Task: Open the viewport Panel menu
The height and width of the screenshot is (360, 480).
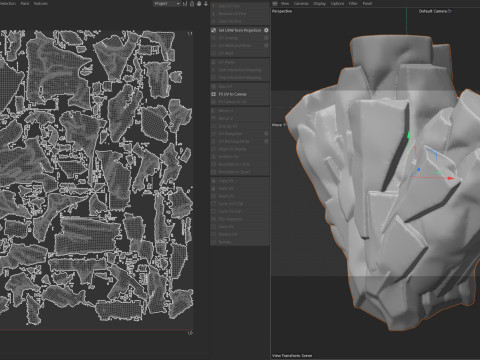Action: 367,4
